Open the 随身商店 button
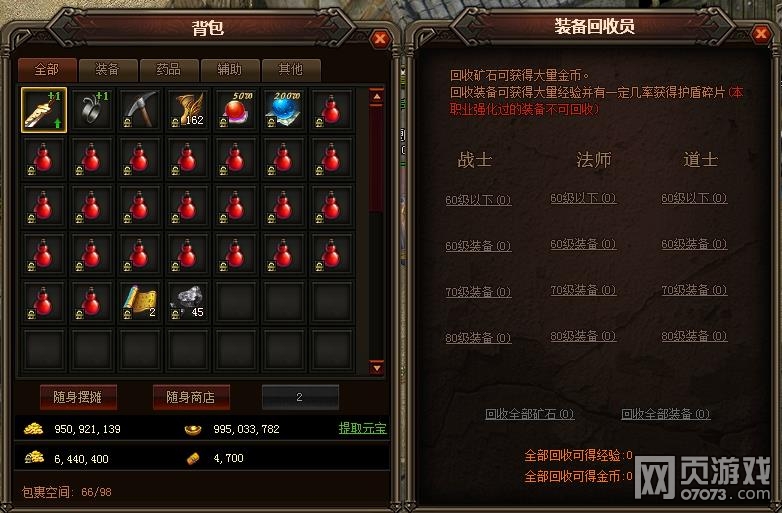The height and width of the screenshot is (513, 782). tap(191, 397)
